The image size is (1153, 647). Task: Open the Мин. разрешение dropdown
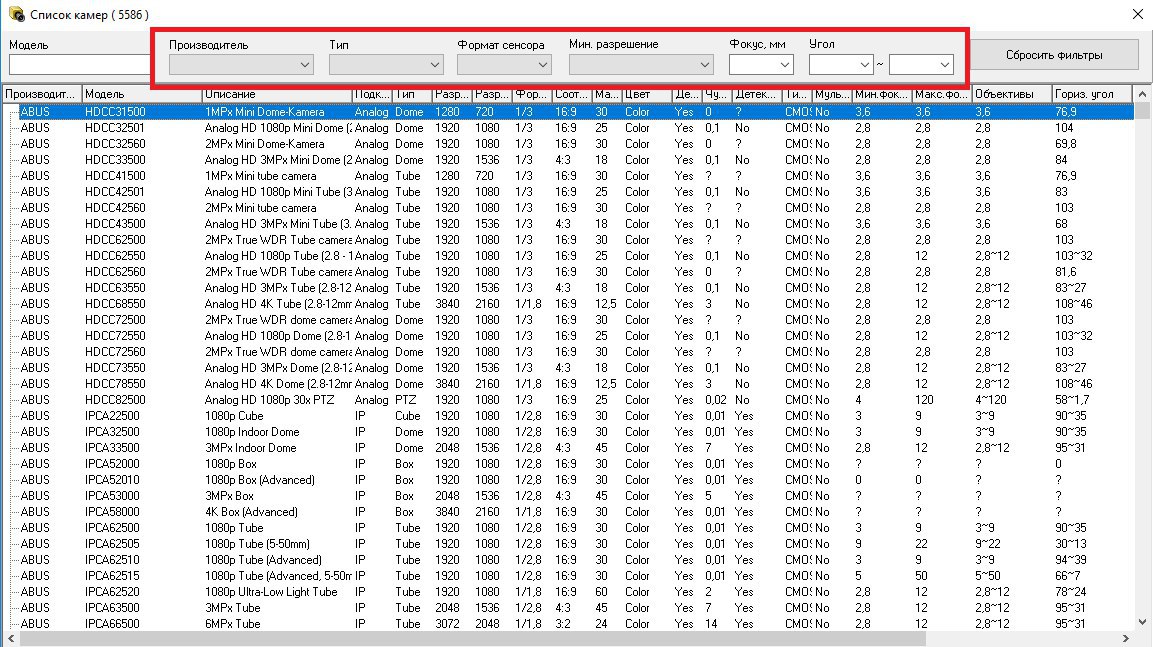pos(641,65)
